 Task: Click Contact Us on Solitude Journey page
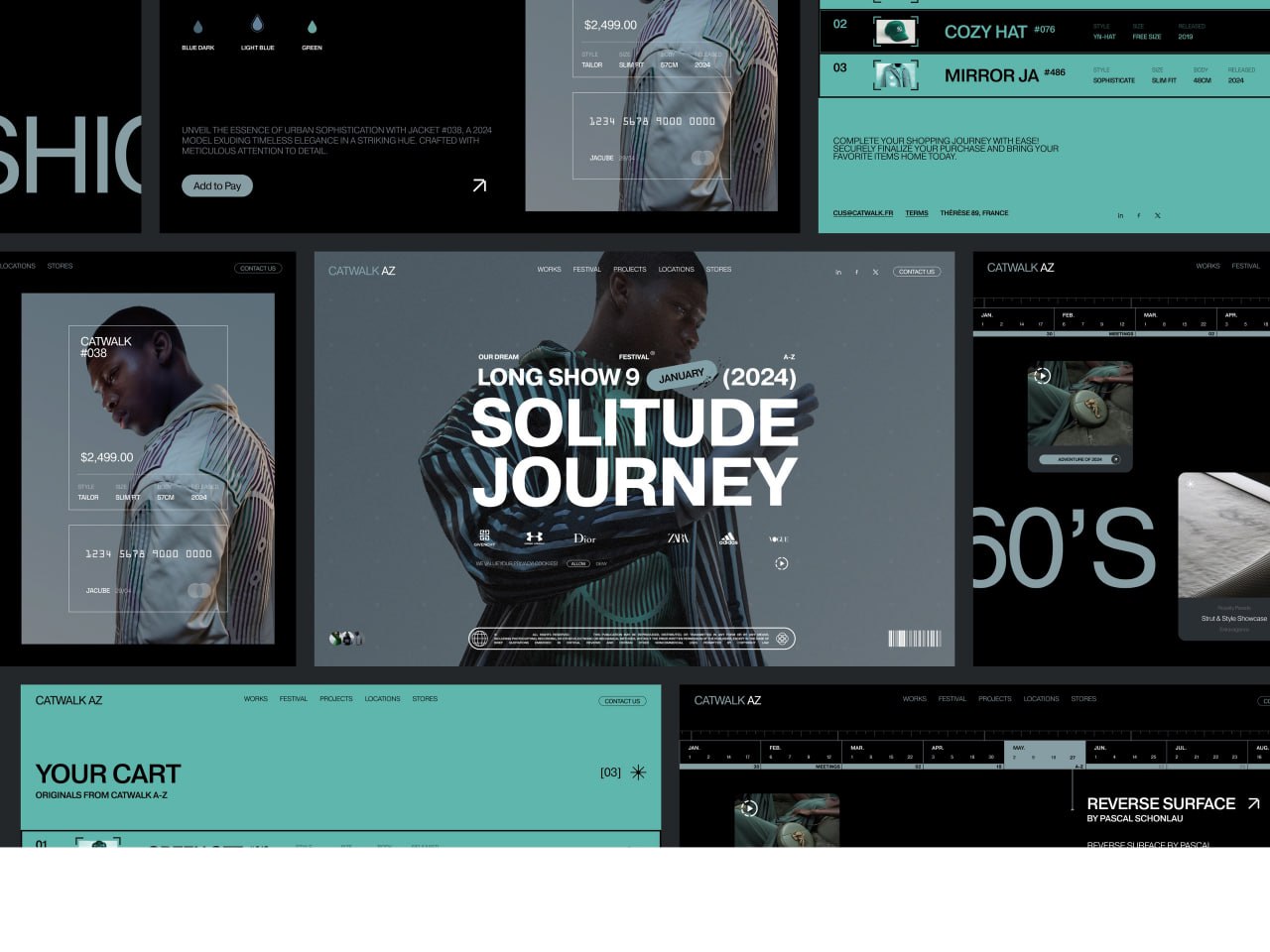[x=917, y=272]
